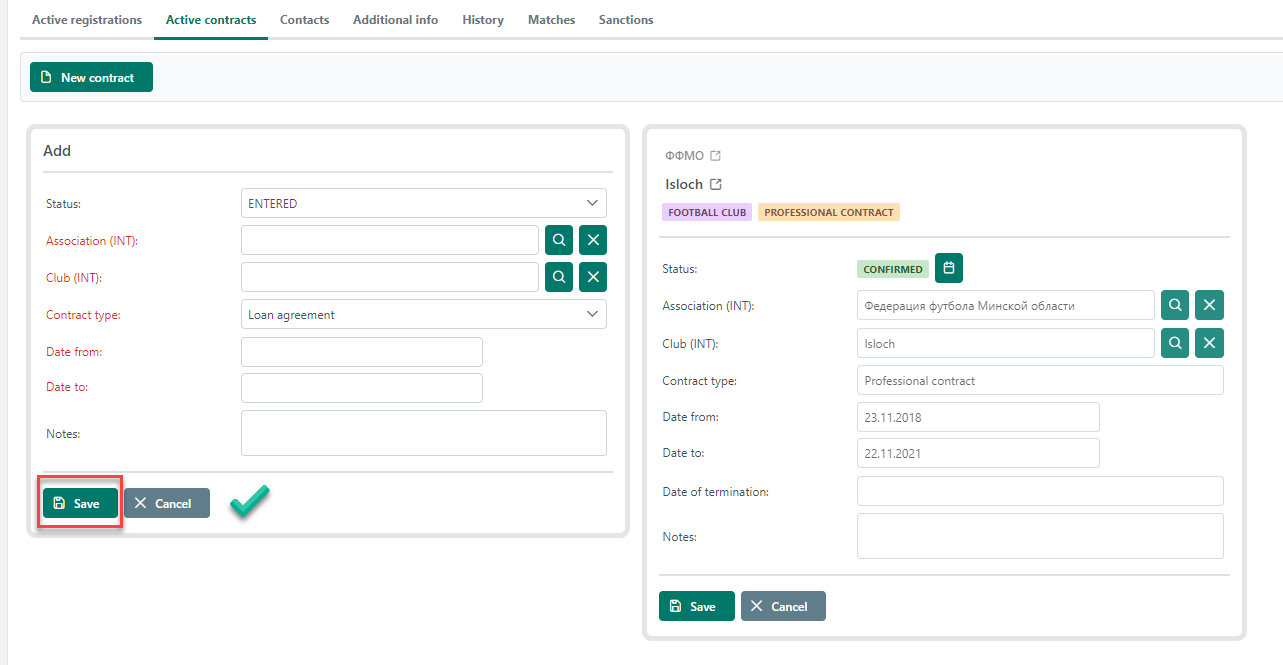
Task: Click search icon for Club in Add form
Action: click(x=559, y=277)
